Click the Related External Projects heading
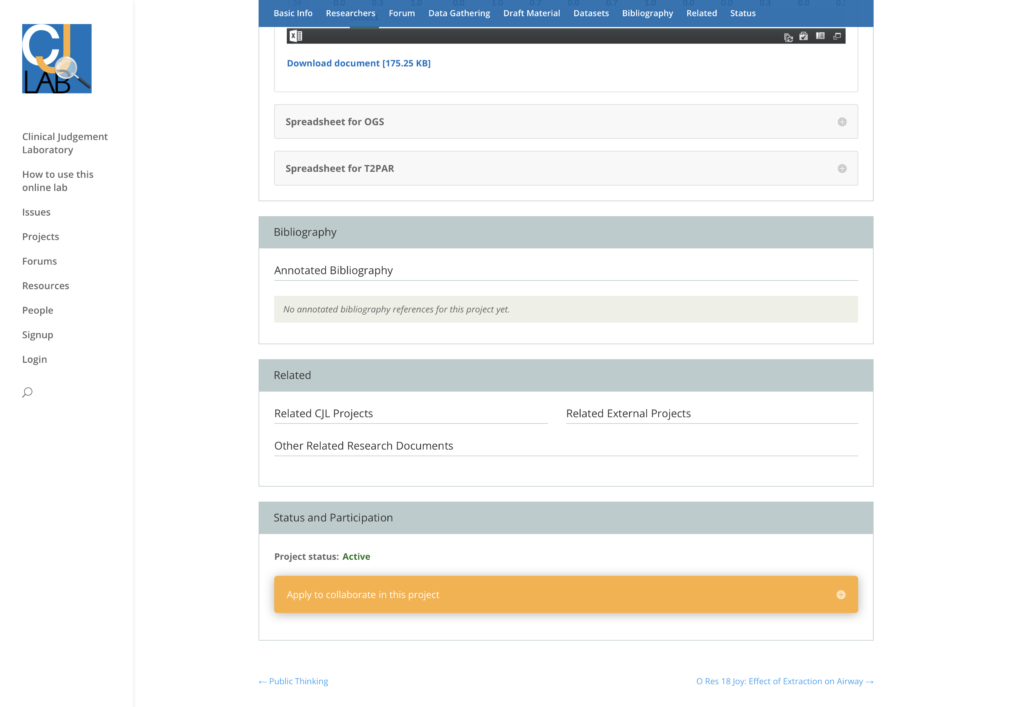The height and width of the screenshot is (707, 1024). [628, 413]
